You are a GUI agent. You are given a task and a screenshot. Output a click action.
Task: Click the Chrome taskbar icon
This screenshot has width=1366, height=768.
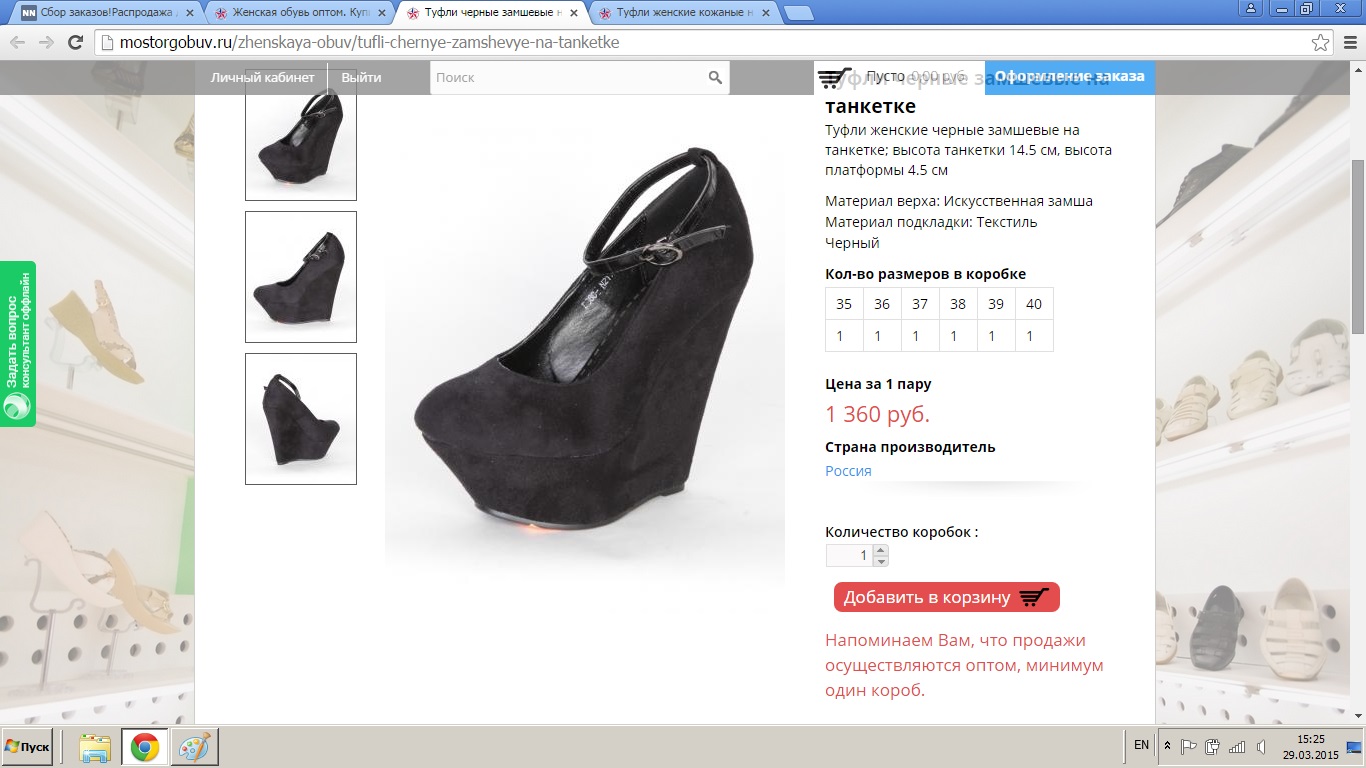(x=144, y=747)
